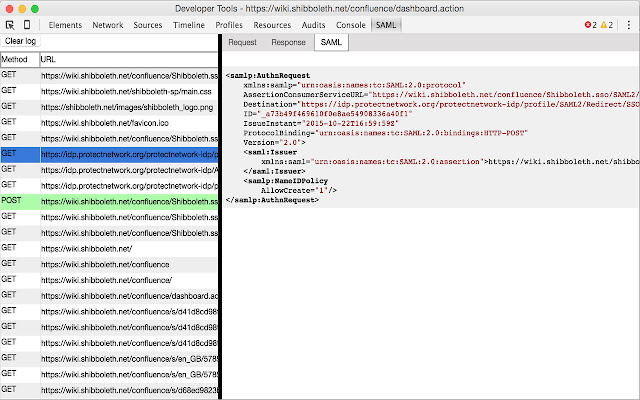Image resolution: width=640 pixels, height=400 pixels.
Task: Select the shibboleth_logo.png request row
Action: point(128,106)
